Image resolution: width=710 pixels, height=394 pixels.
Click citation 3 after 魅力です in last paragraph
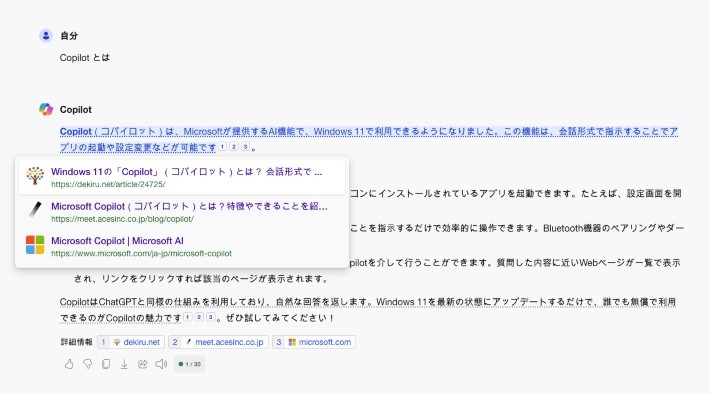click(211, 317)
